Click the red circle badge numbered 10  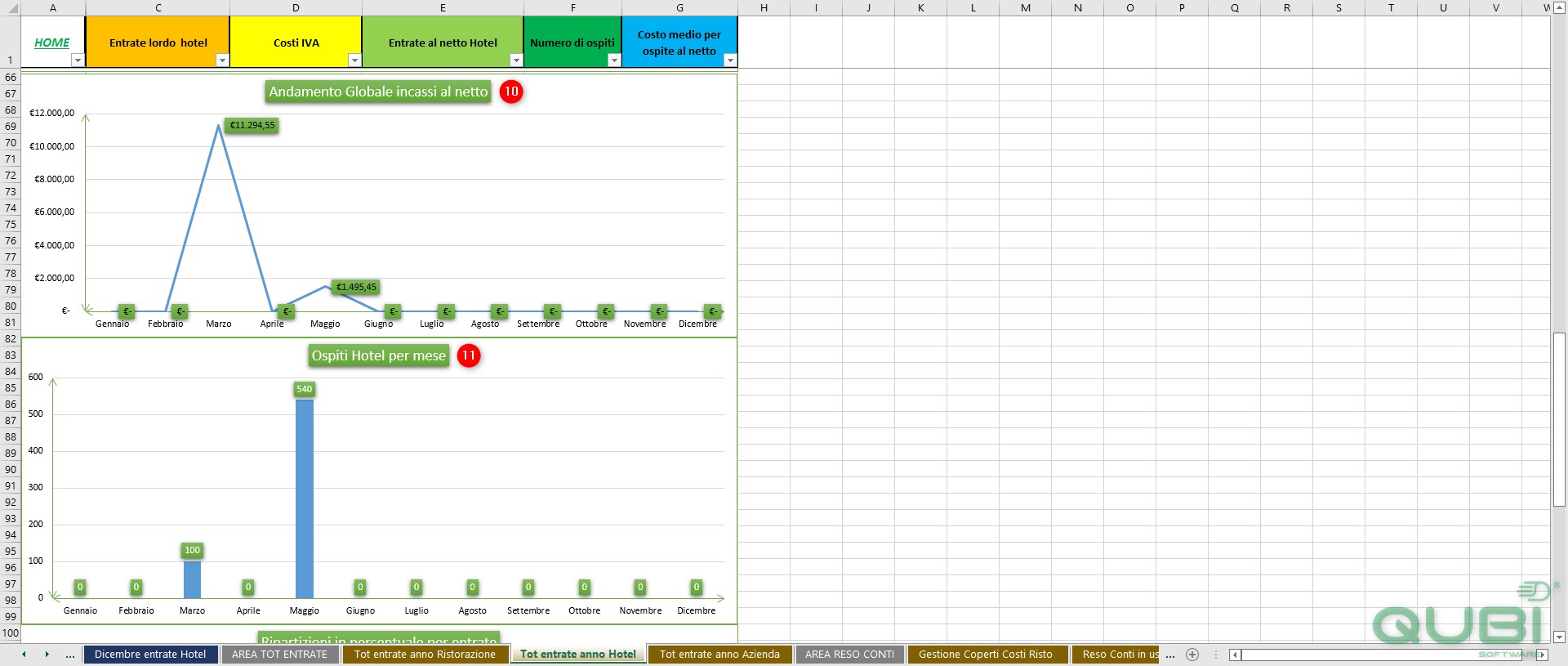coord(511,92)
